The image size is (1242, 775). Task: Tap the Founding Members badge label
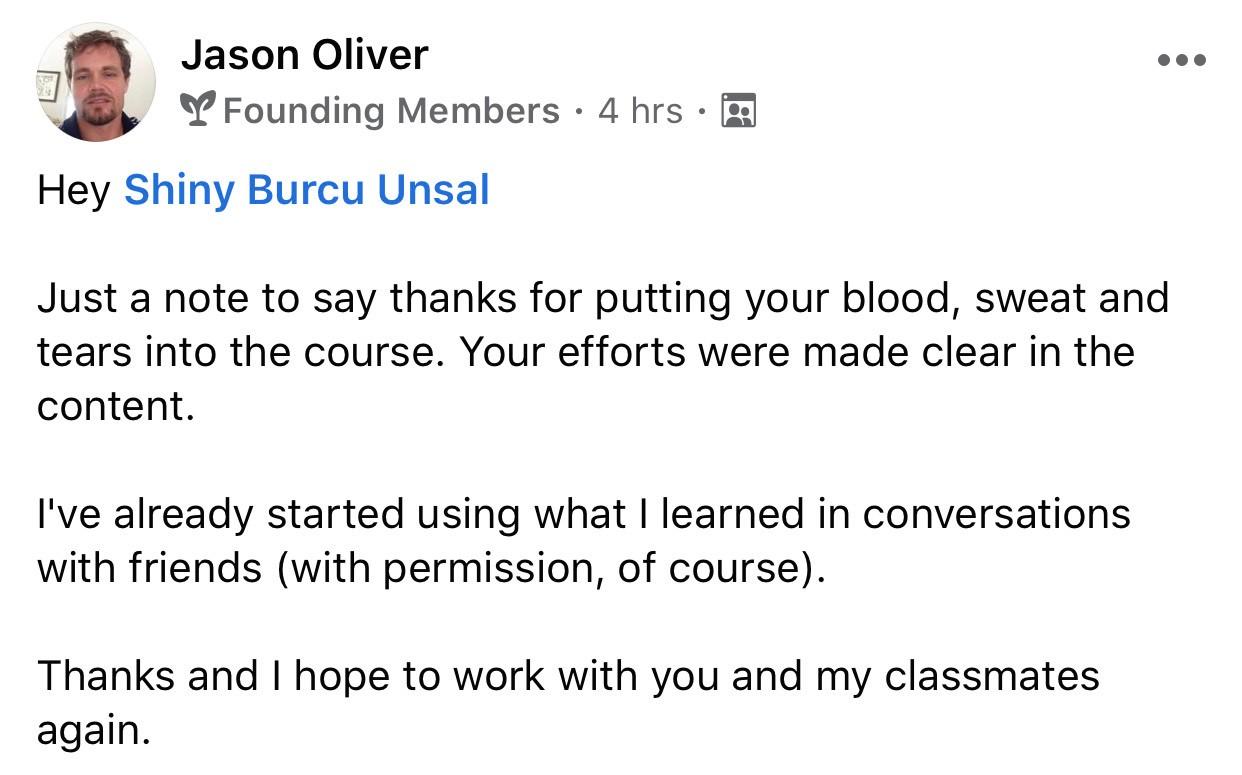click(x=391, y=110)
